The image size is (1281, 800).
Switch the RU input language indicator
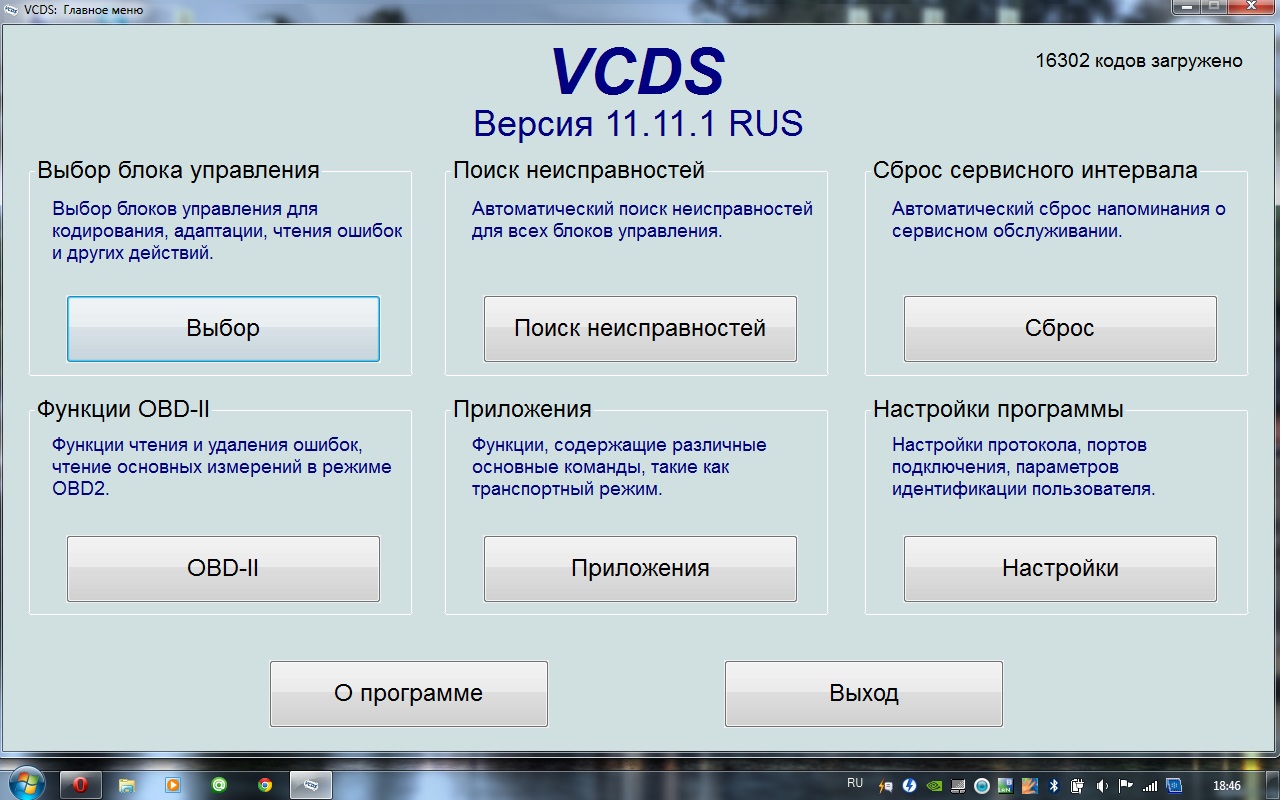pyautogui.click(x=855, y=783)
